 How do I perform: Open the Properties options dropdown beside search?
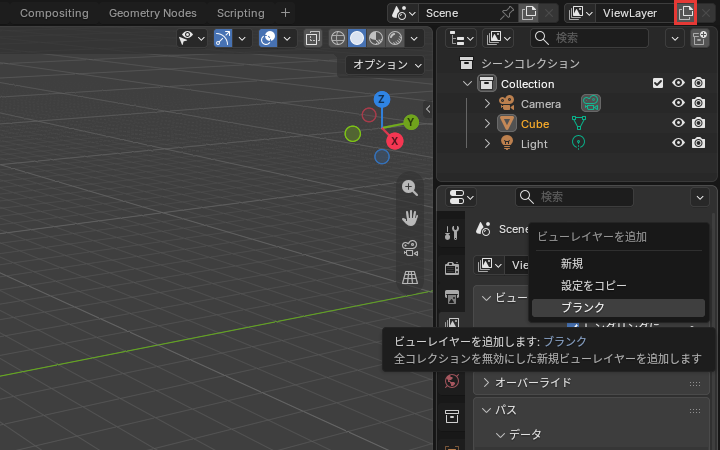pos(700,197)
